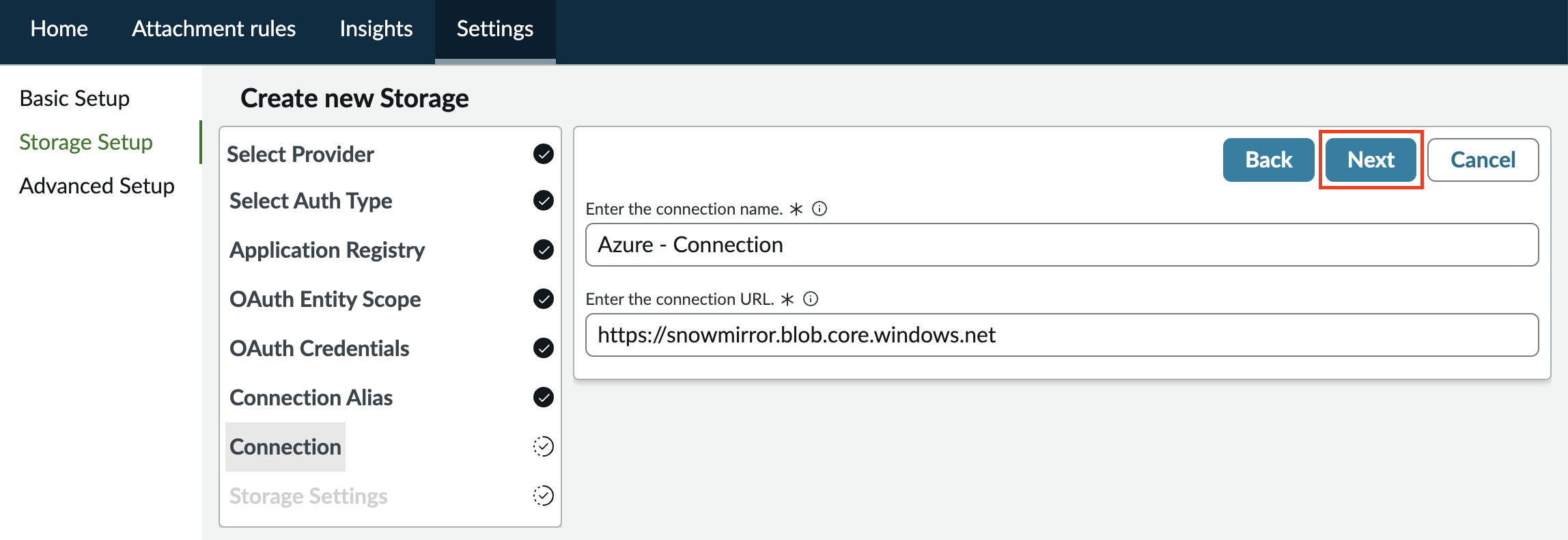Select Storage Setup in sidebar
The width and height of the screenshot is (1568, 540).
tap(86, 142)
